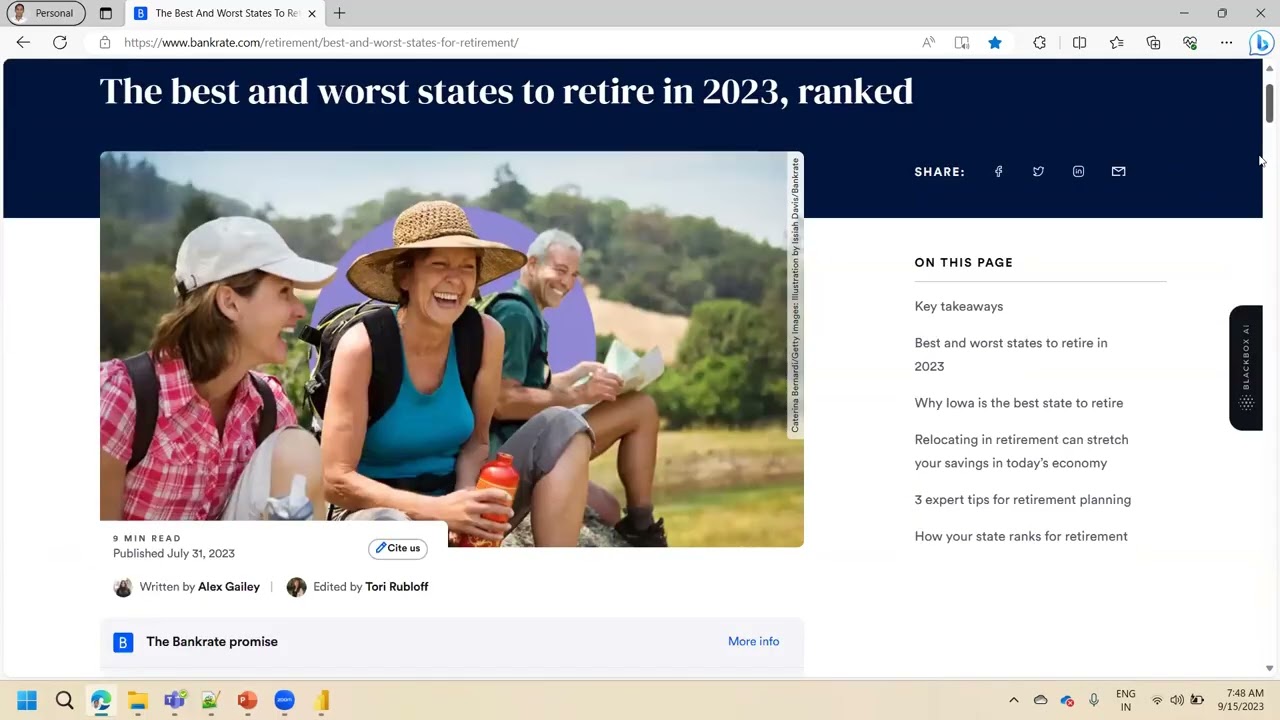
Task: Go back to the previous page
Action: pos(23,42)
